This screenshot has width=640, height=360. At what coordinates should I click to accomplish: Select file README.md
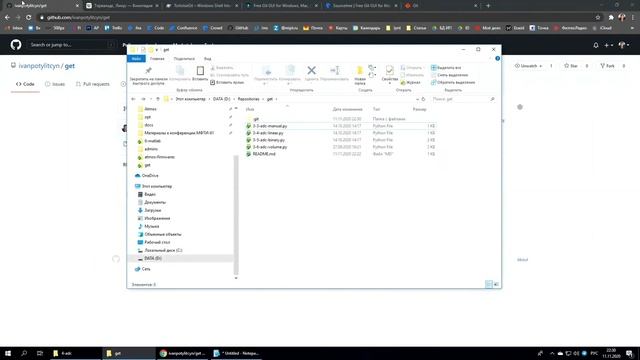pyautogui.click(x=264, y=154)
